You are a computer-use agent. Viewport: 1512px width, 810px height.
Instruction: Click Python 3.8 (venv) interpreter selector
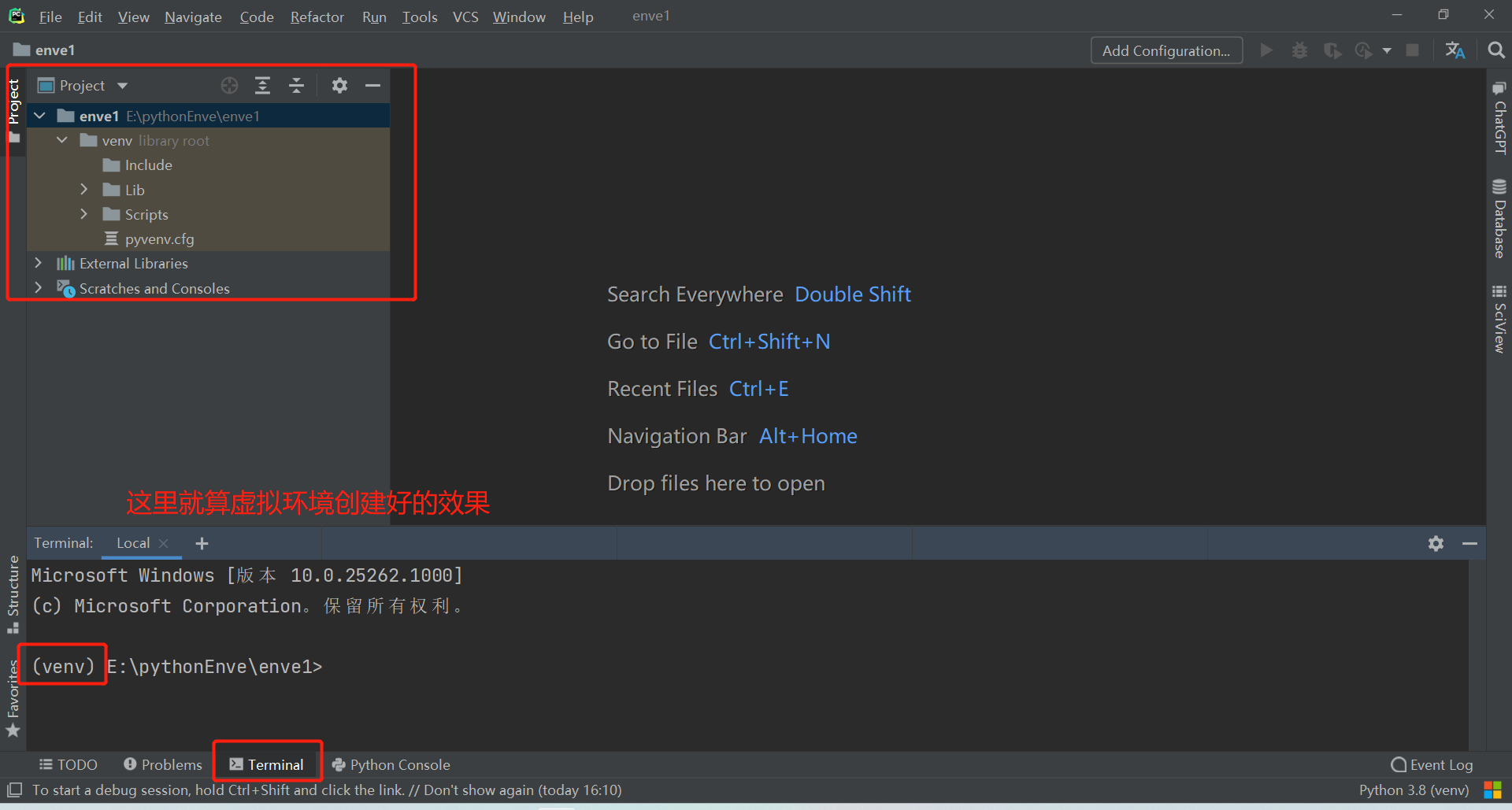1414,790
